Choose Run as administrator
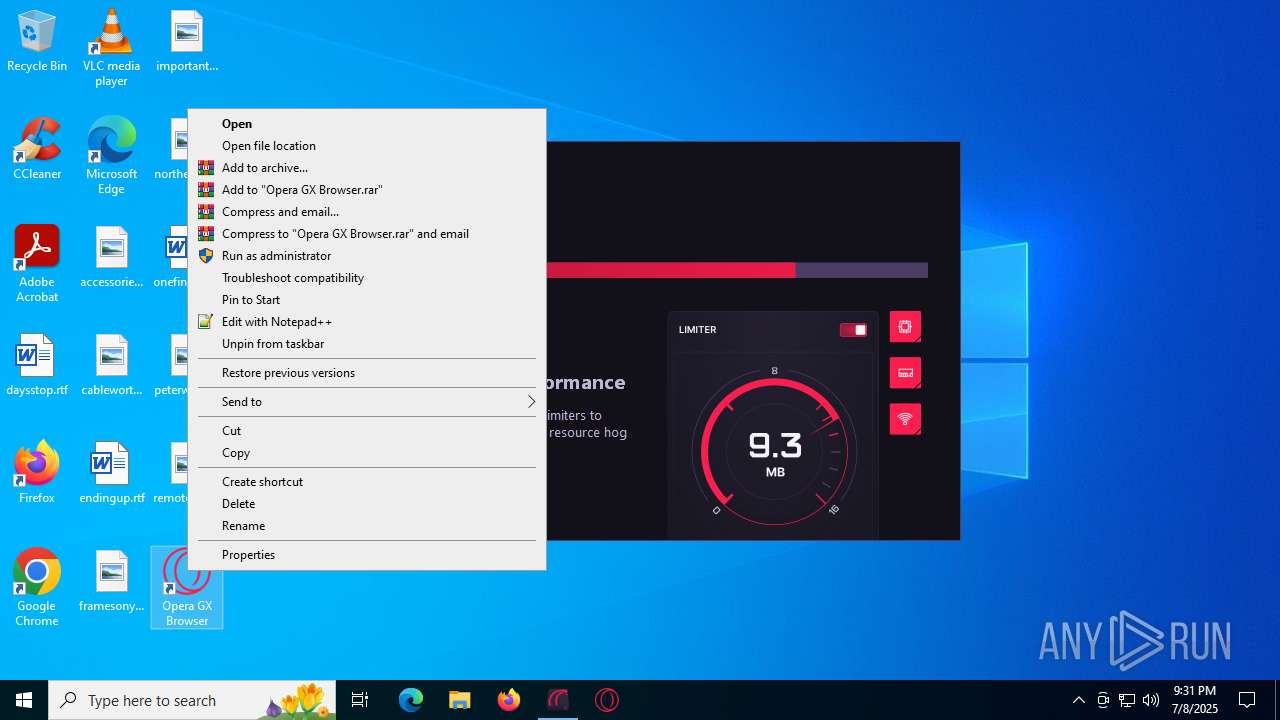 [367, 256]
